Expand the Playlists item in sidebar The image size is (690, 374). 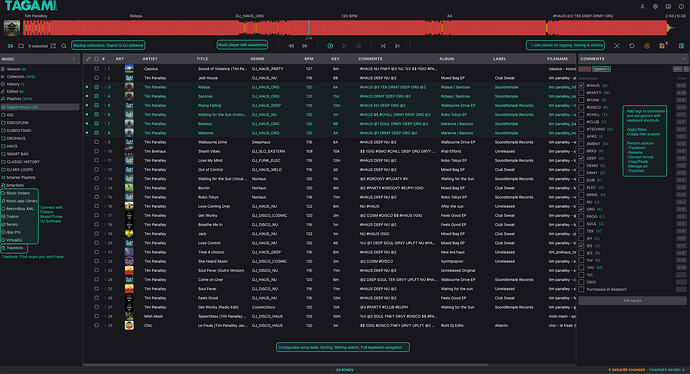click(16, 99)
